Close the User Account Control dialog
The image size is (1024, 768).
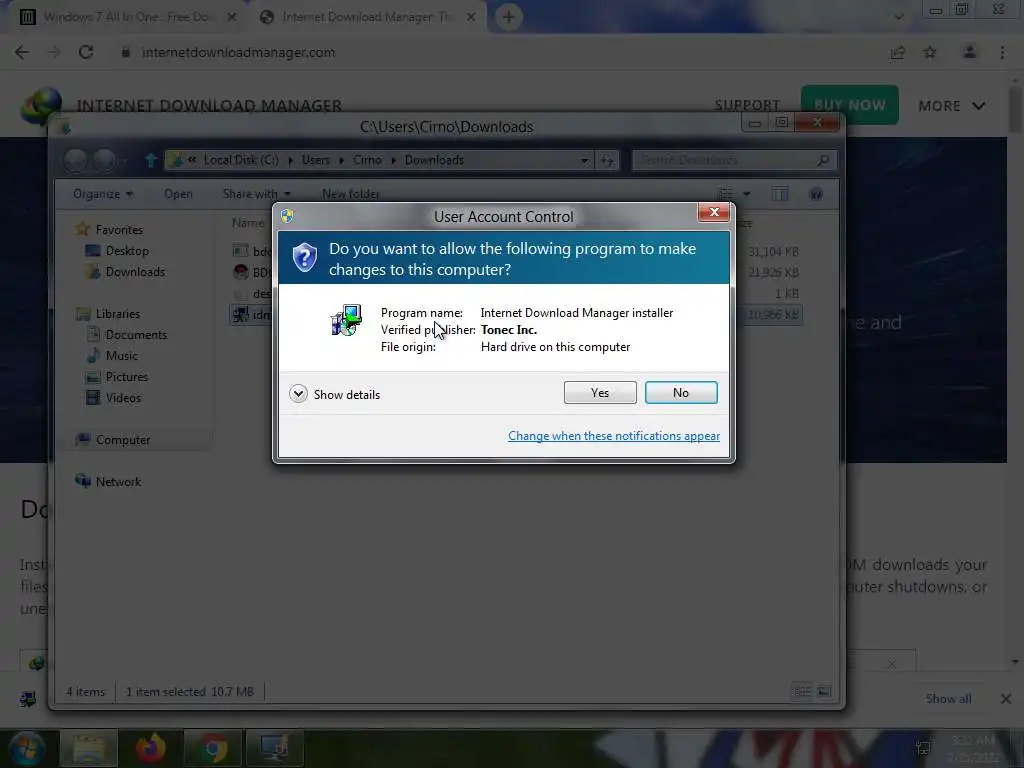coord(714,212)
